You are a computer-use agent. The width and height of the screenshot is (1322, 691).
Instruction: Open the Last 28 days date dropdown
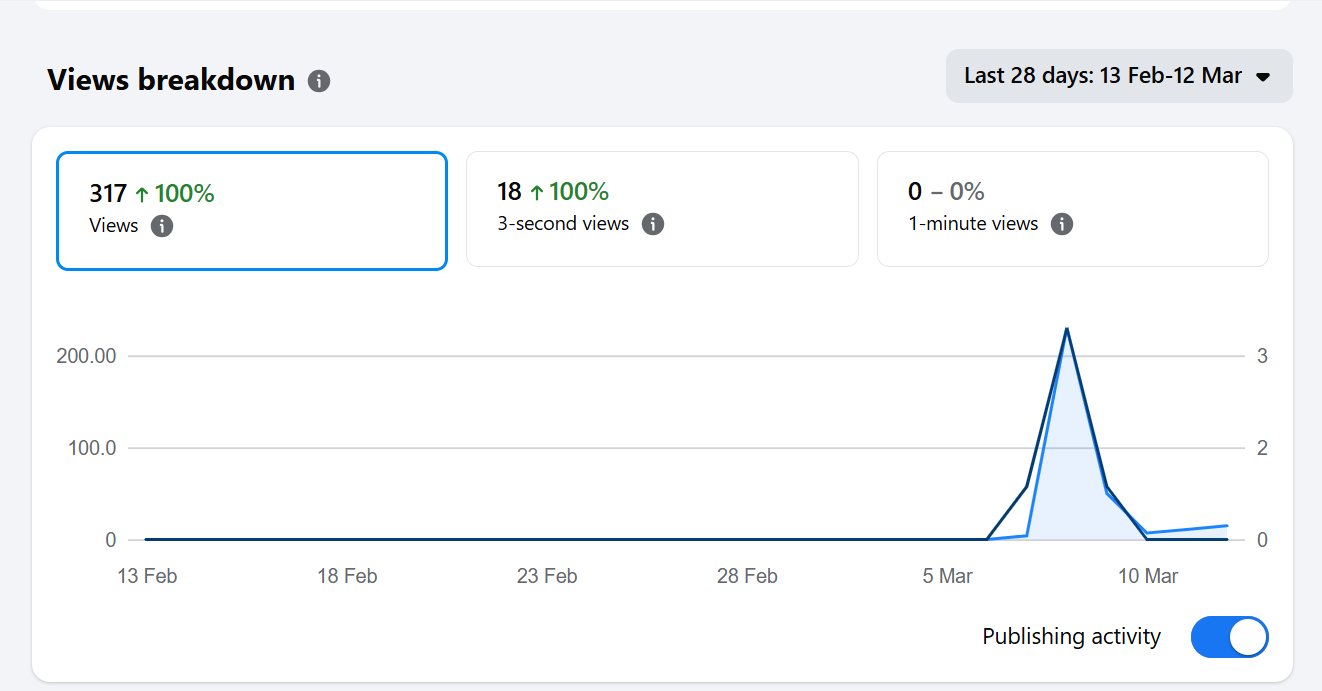pos(1118,76)
